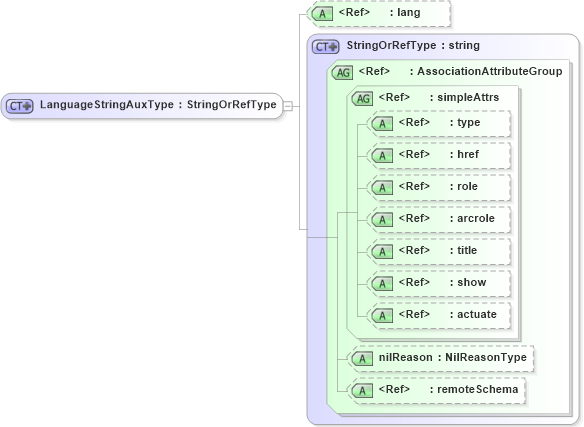This screenshot has height=427, width=584.
Task: Click the AG icon of AssociationAttributeGroup
Action: (342, 72)
